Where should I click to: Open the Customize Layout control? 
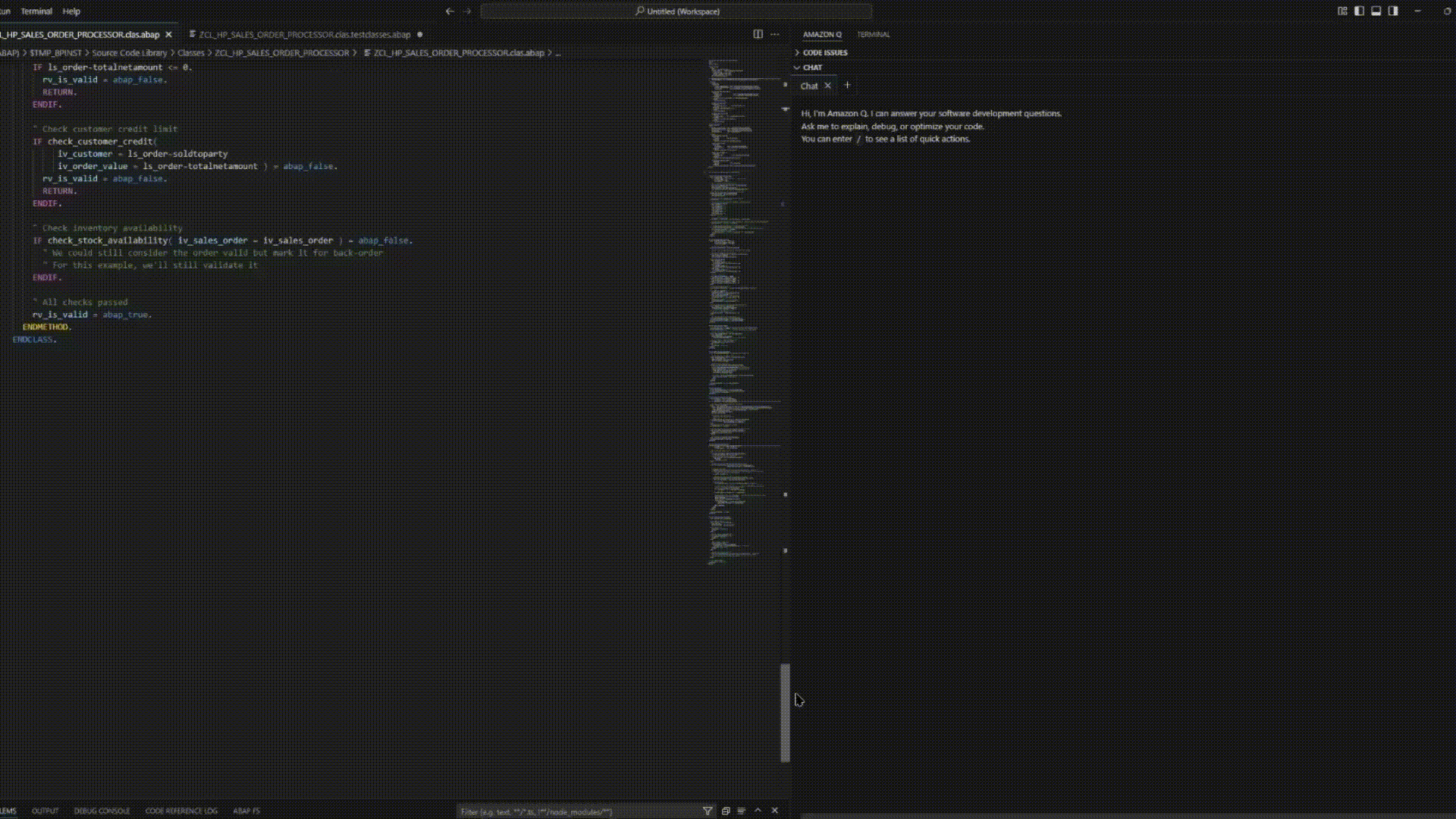pos(1341,11)
